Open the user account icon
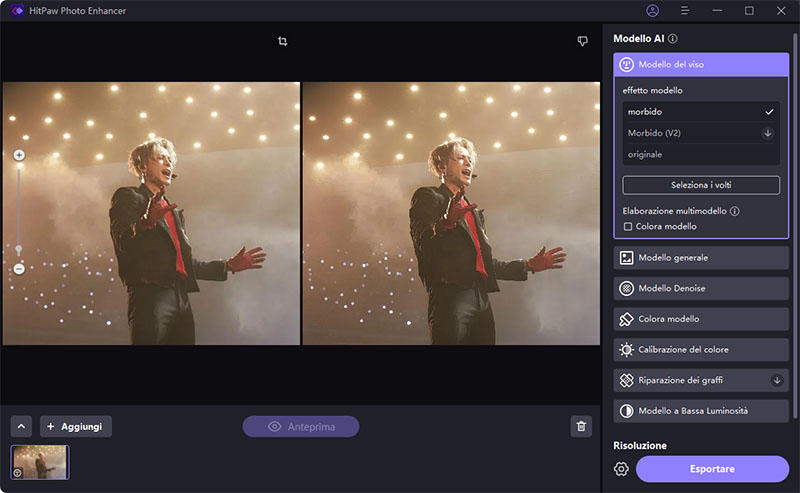This screenshot has width=800, height=493. [x=653, y=11]
